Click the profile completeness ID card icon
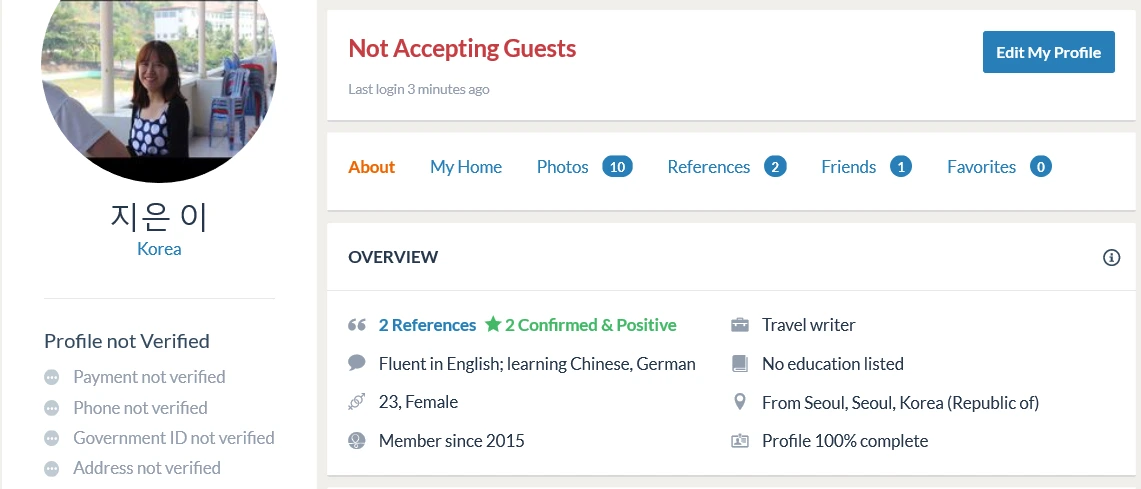Screen dimensions: 1141x489 [x=740, y=440]
